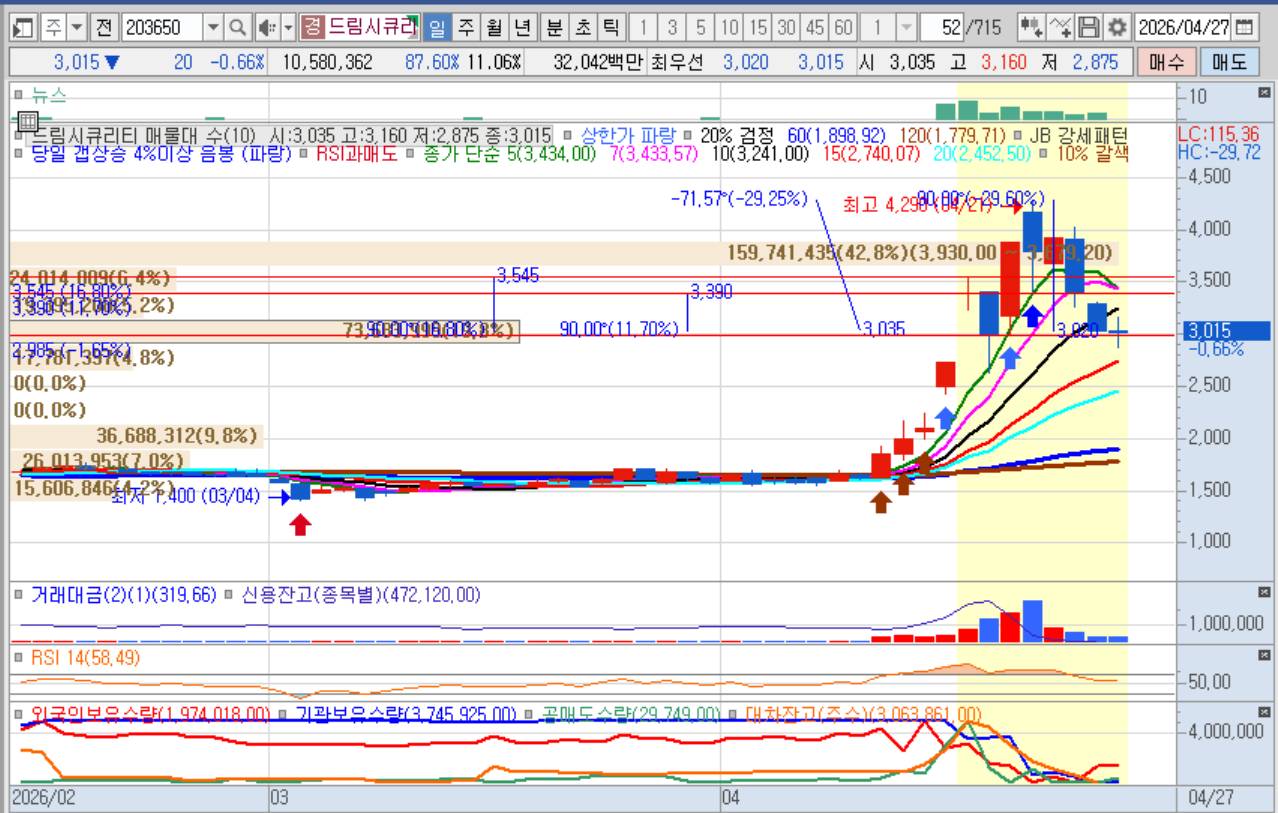Click the add line indicator icon

point(1061,27)
